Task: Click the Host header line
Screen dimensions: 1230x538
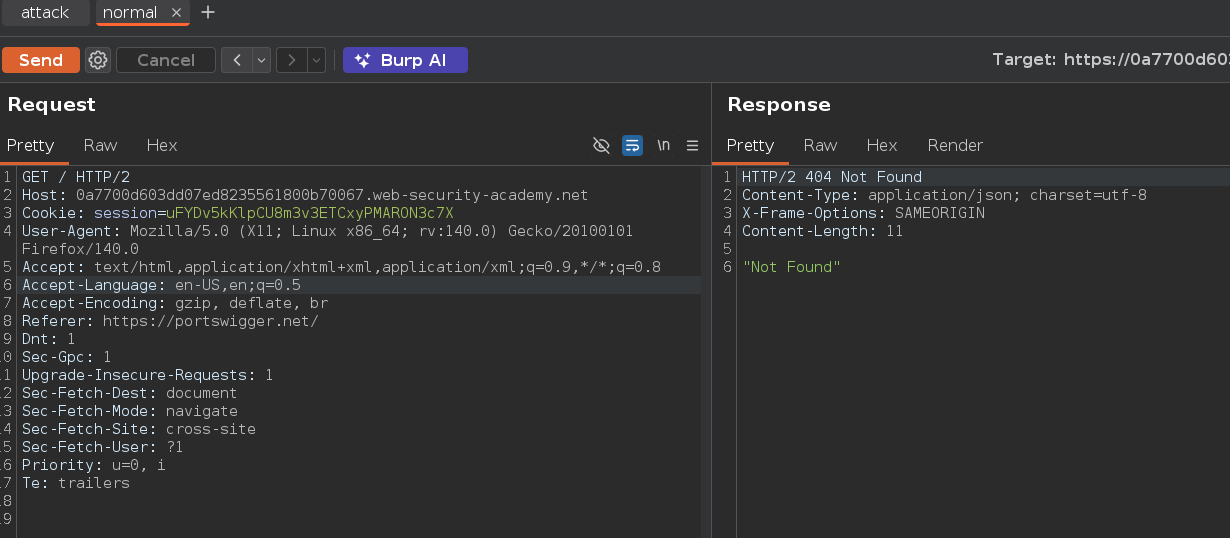Action: 305,195
